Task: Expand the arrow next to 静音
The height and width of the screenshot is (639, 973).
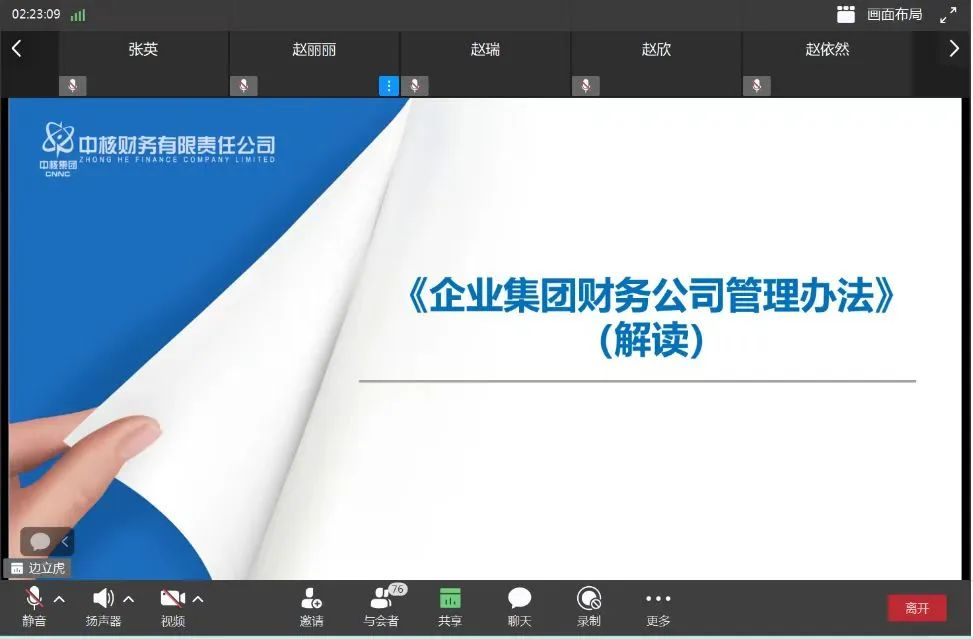Action: click(x=59, y=599)
